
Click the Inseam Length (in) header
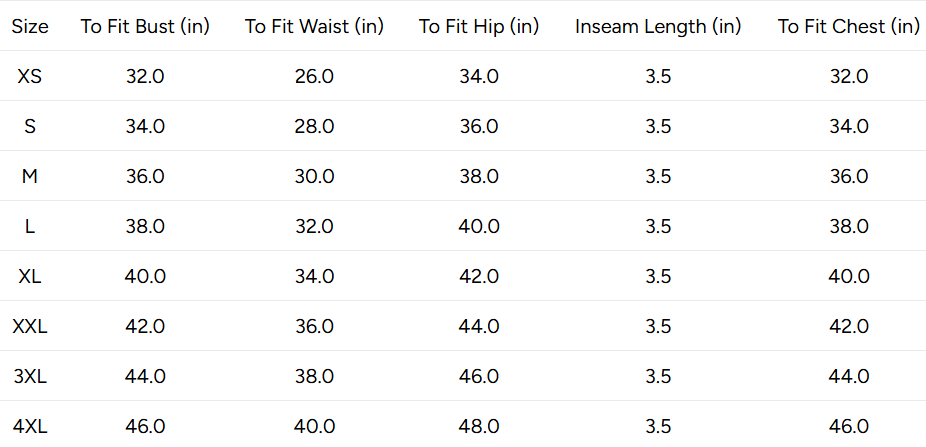[658, 27]
